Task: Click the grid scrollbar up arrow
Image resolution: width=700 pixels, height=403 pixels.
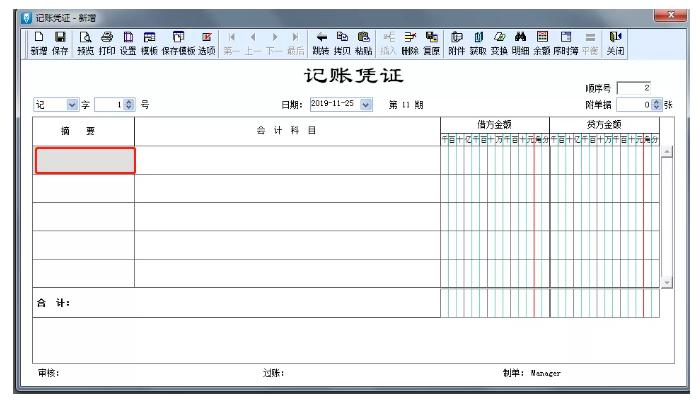Action: click(x=667, y=152)
